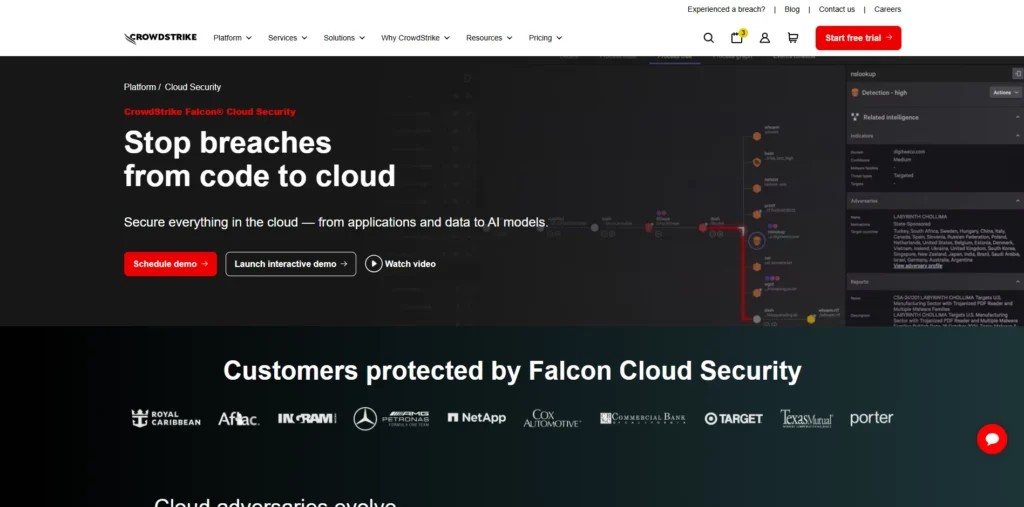1024x507 pixels.
Task: Click the Commercial Bank logo
Action: click(643, 418)
